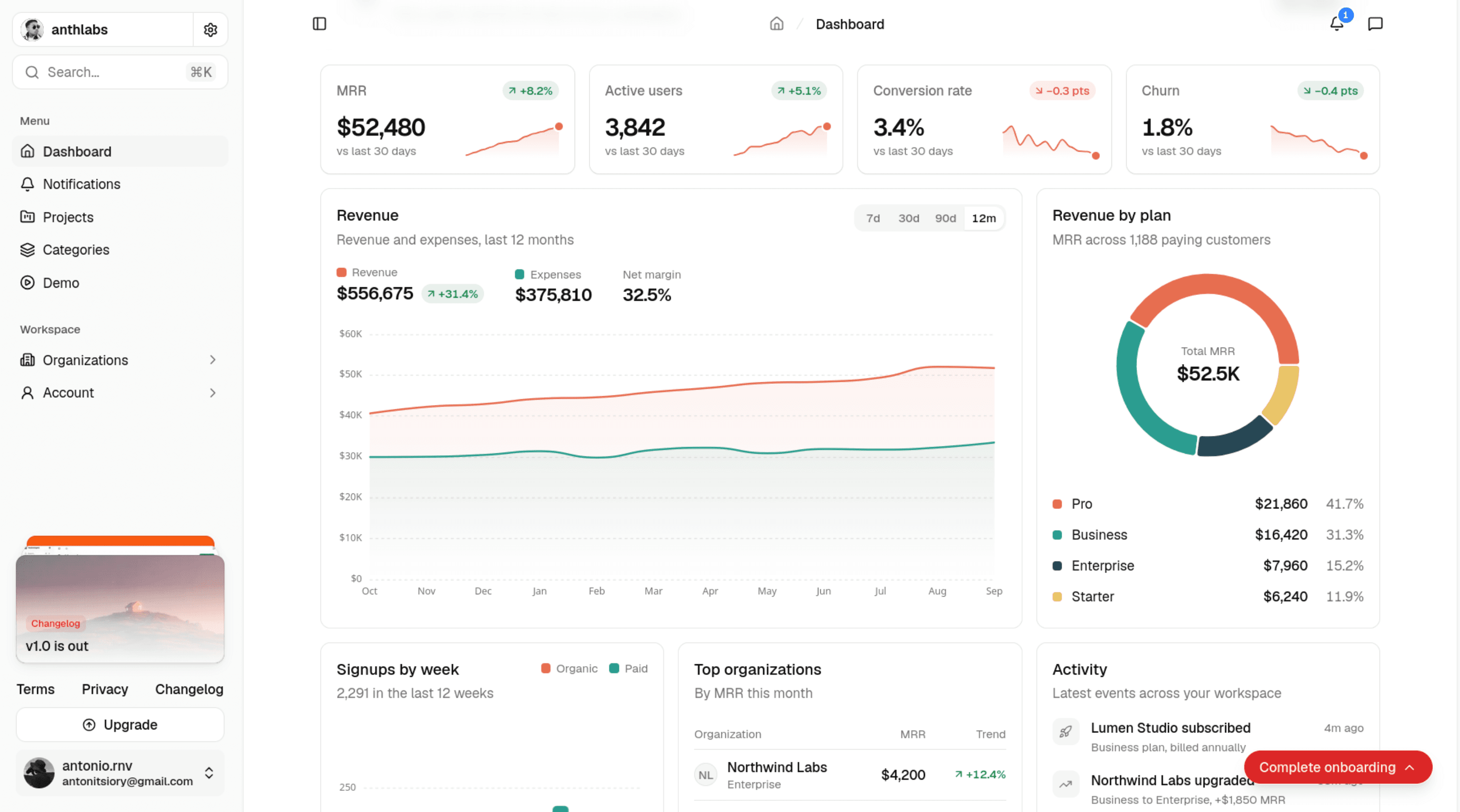Open the Categories menu item
This screenshot has width=1460, height=812.
click(120, 250)
